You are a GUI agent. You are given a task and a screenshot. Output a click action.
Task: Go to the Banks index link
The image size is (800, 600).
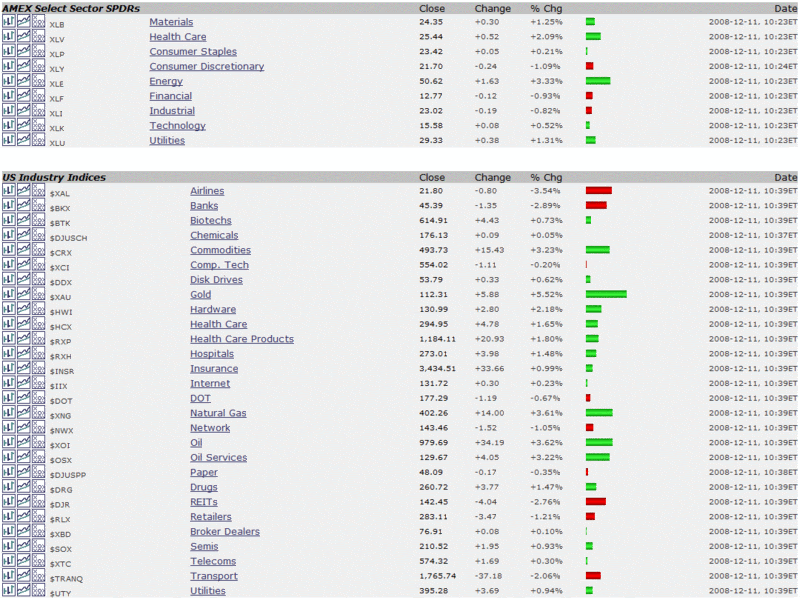tap(204, 206)
